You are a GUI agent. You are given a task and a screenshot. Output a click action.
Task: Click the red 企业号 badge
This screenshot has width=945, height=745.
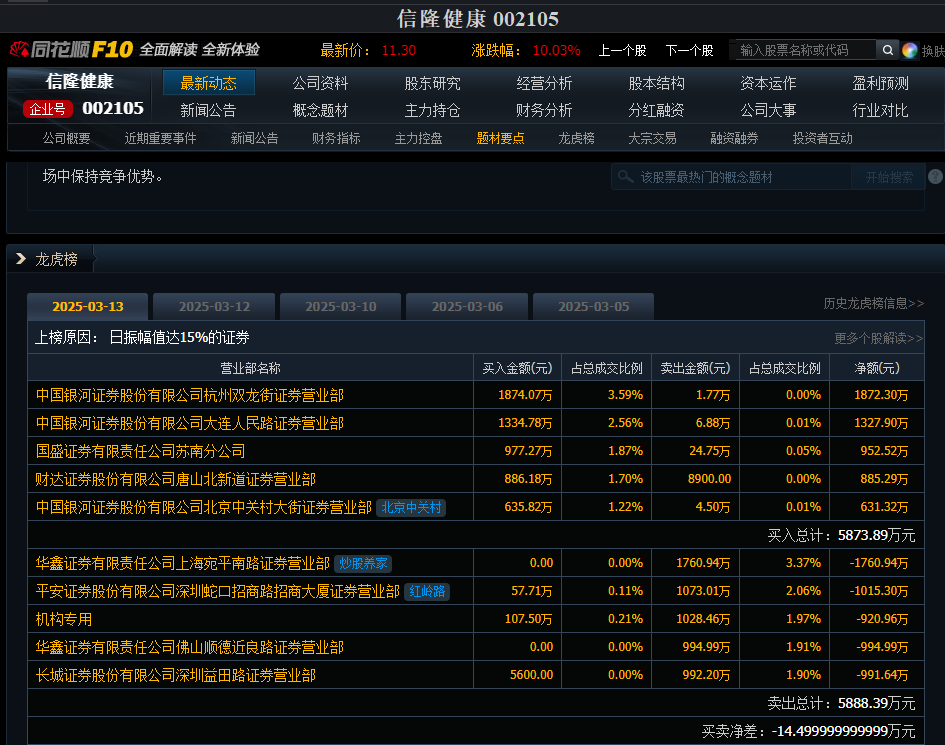point(47,109)
